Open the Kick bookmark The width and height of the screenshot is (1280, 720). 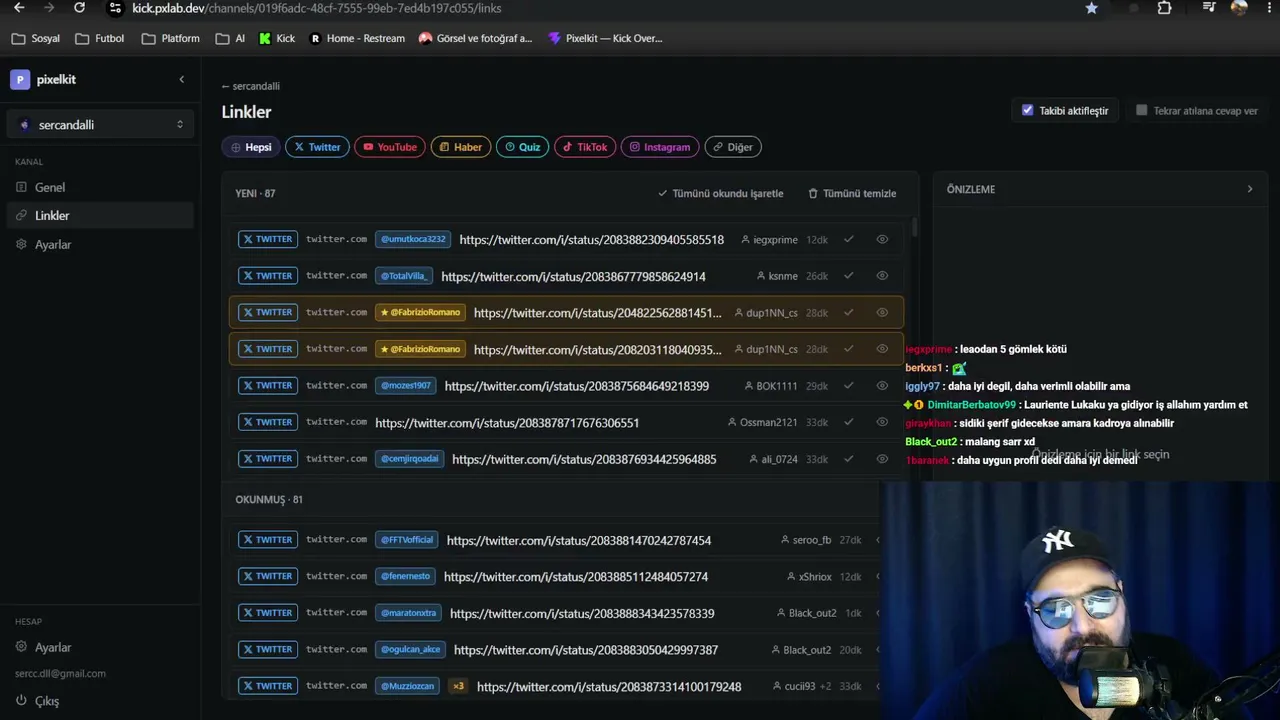tap(277, 39)
